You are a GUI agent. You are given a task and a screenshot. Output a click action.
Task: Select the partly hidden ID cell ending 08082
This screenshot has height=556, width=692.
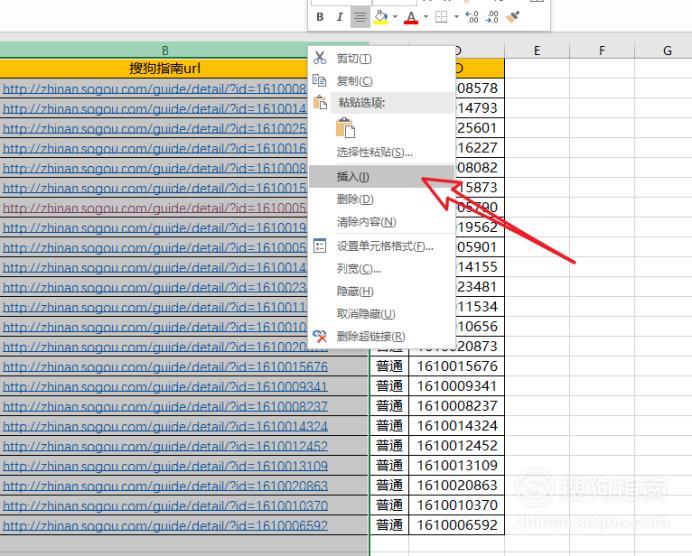(x=479, y=168)
